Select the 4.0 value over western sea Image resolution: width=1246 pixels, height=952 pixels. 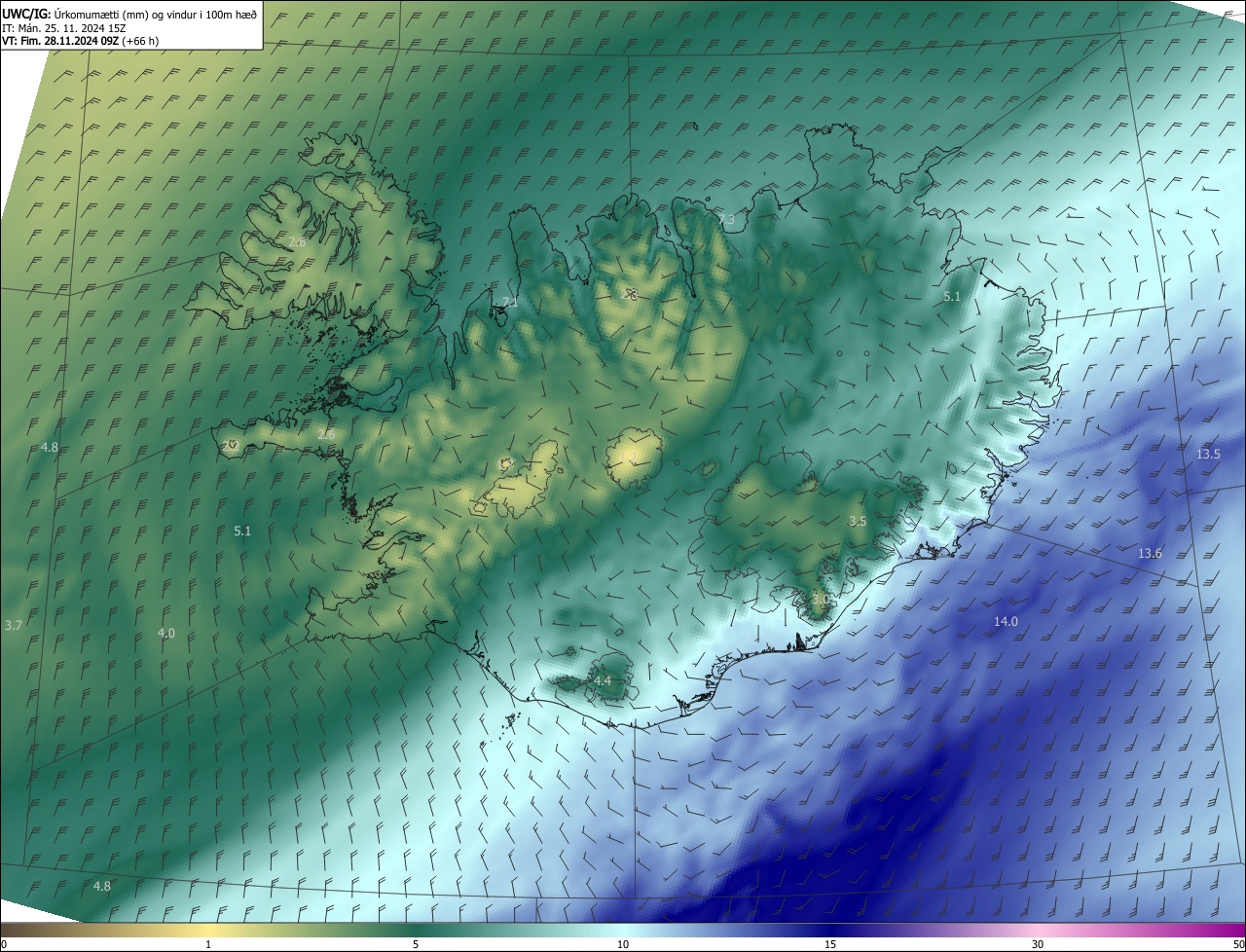[166, 633]
